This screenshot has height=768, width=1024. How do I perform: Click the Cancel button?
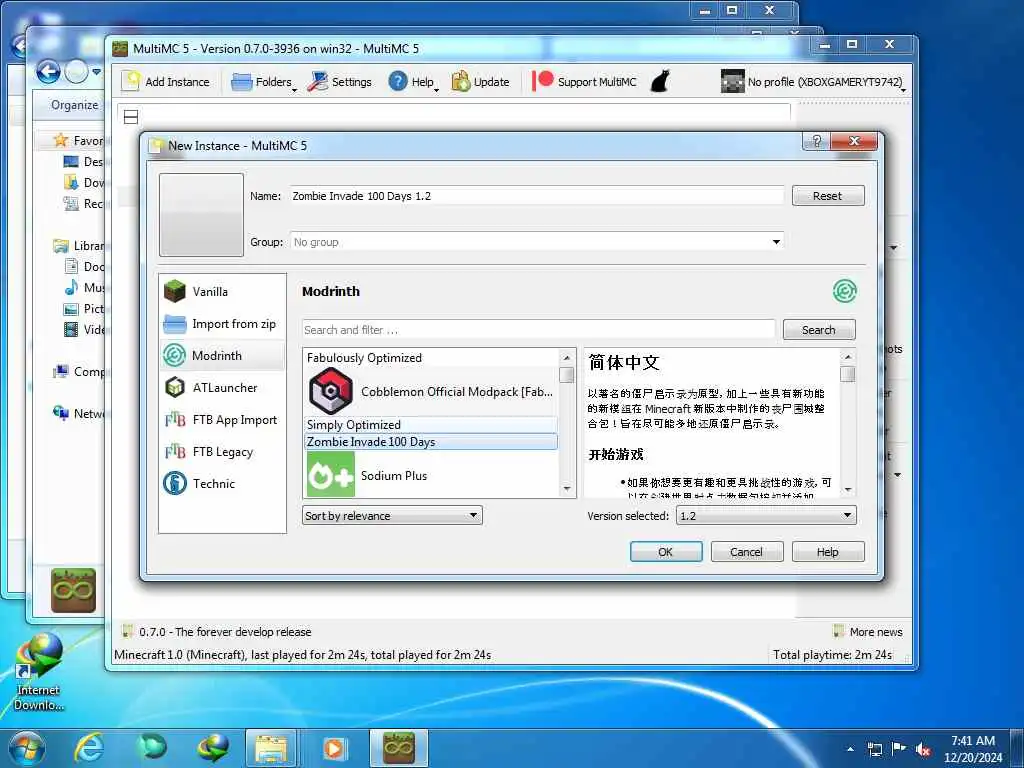click(x=746, y=552)
